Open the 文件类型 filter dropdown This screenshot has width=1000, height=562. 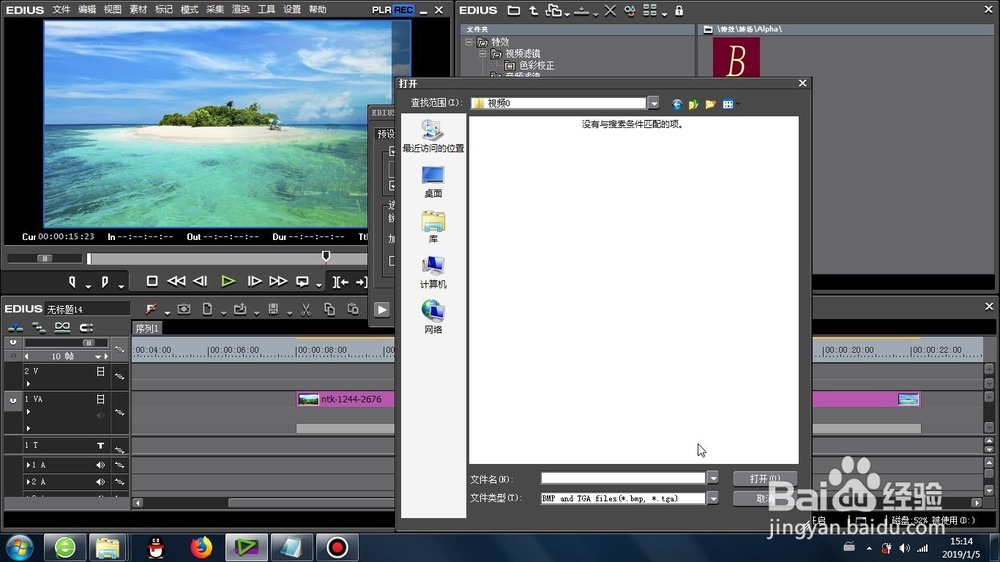pos(713,498)
